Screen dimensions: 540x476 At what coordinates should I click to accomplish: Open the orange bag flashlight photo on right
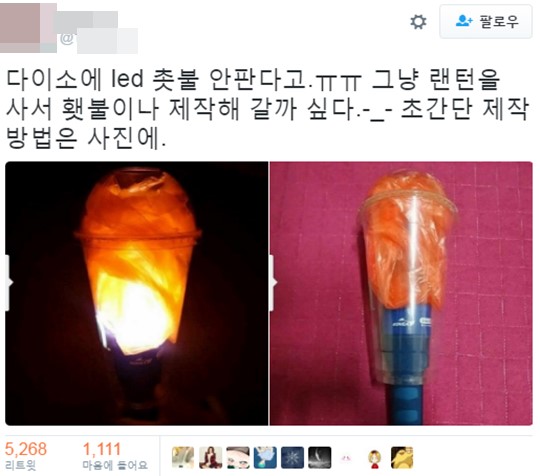coord(402,293)
